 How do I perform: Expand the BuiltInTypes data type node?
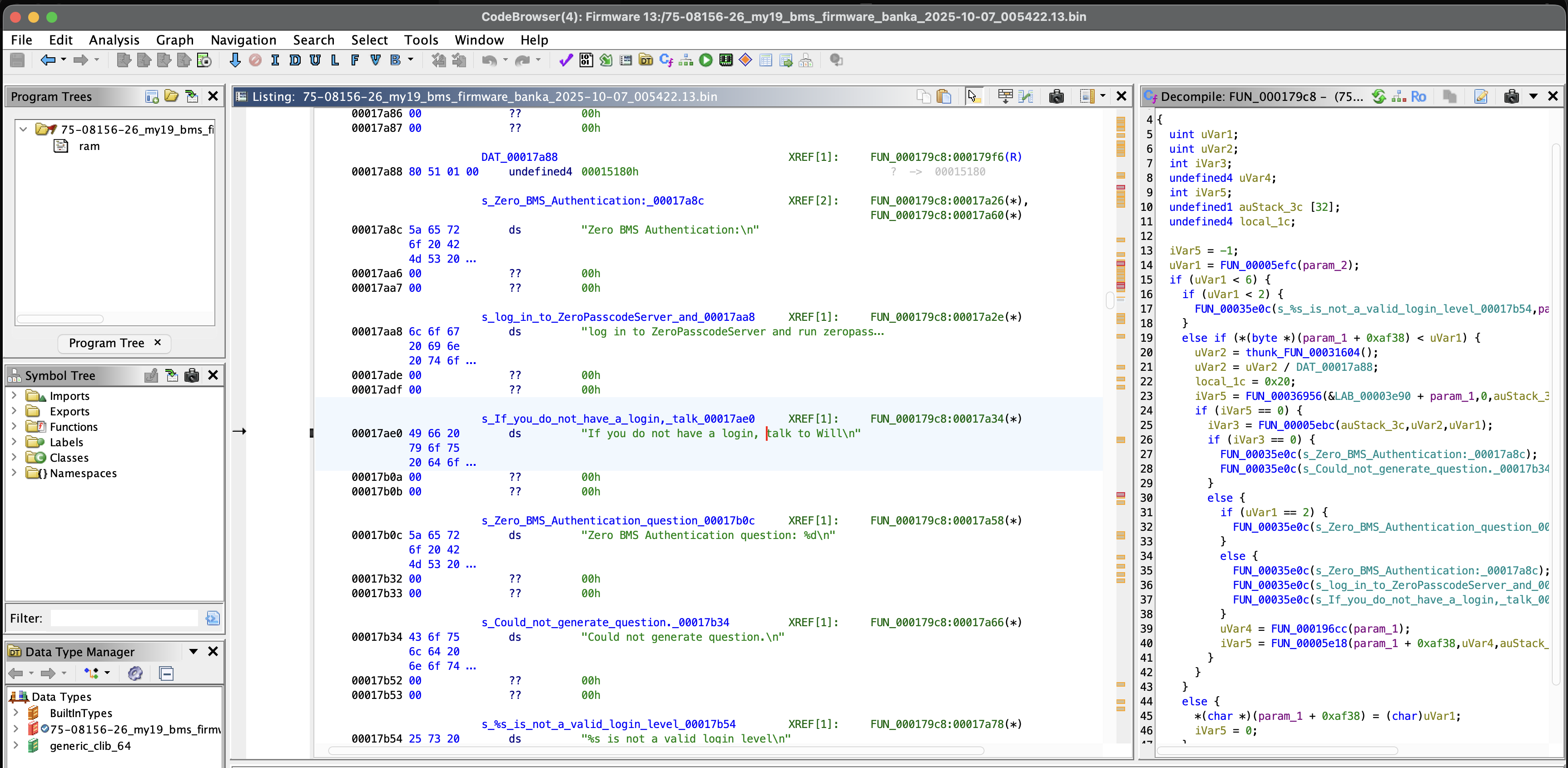point(16,713)
